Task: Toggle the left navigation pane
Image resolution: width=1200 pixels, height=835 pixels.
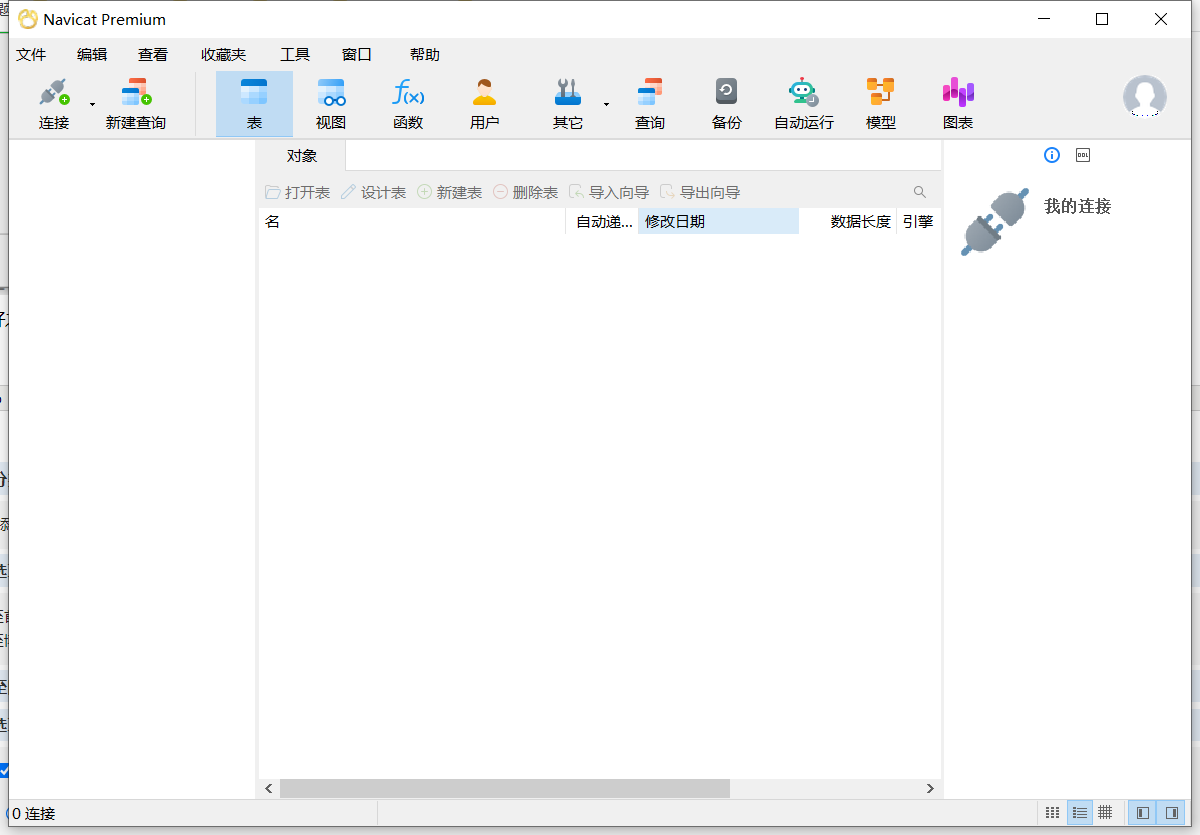Action: pos(1144,813)
